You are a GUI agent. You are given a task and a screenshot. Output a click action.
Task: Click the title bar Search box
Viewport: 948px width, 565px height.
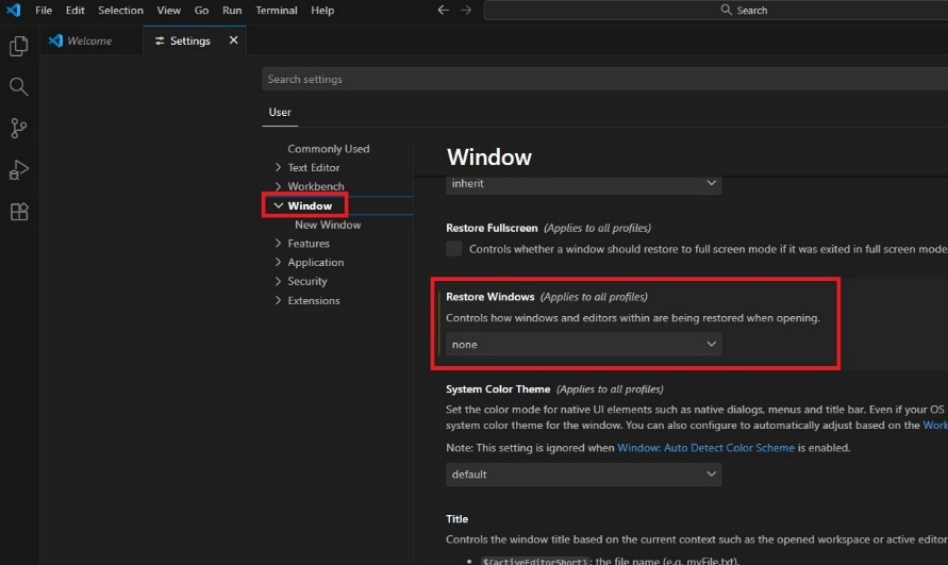tap(716, 10)
